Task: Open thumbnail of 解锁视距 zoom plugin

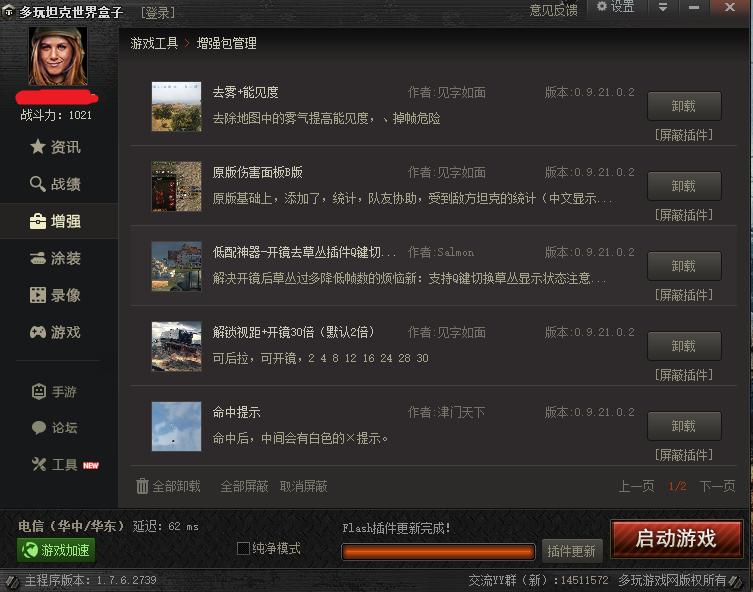Action: pyautogui.click(x=176, y=346)
